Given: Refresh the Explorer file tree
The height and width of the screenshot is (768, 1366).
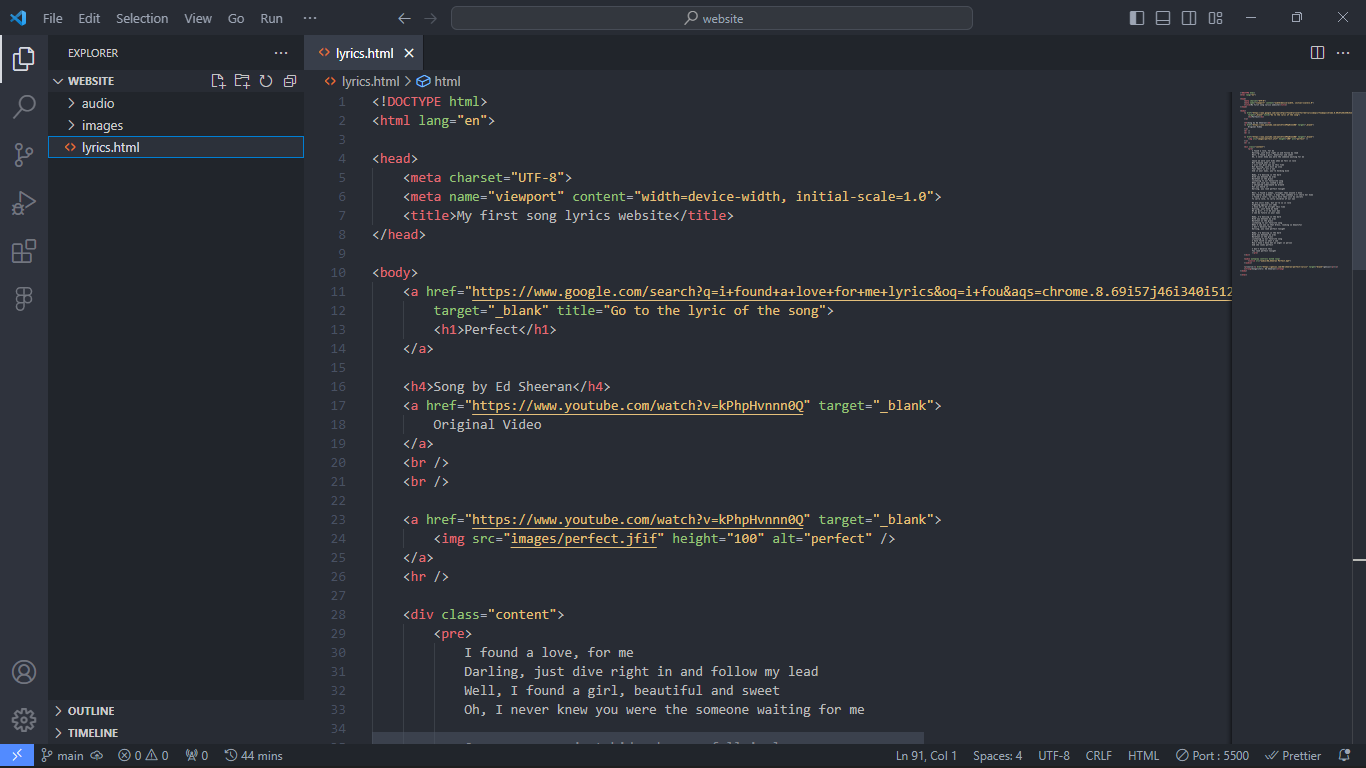Looking at the screenshot, I should pos(266,81).
